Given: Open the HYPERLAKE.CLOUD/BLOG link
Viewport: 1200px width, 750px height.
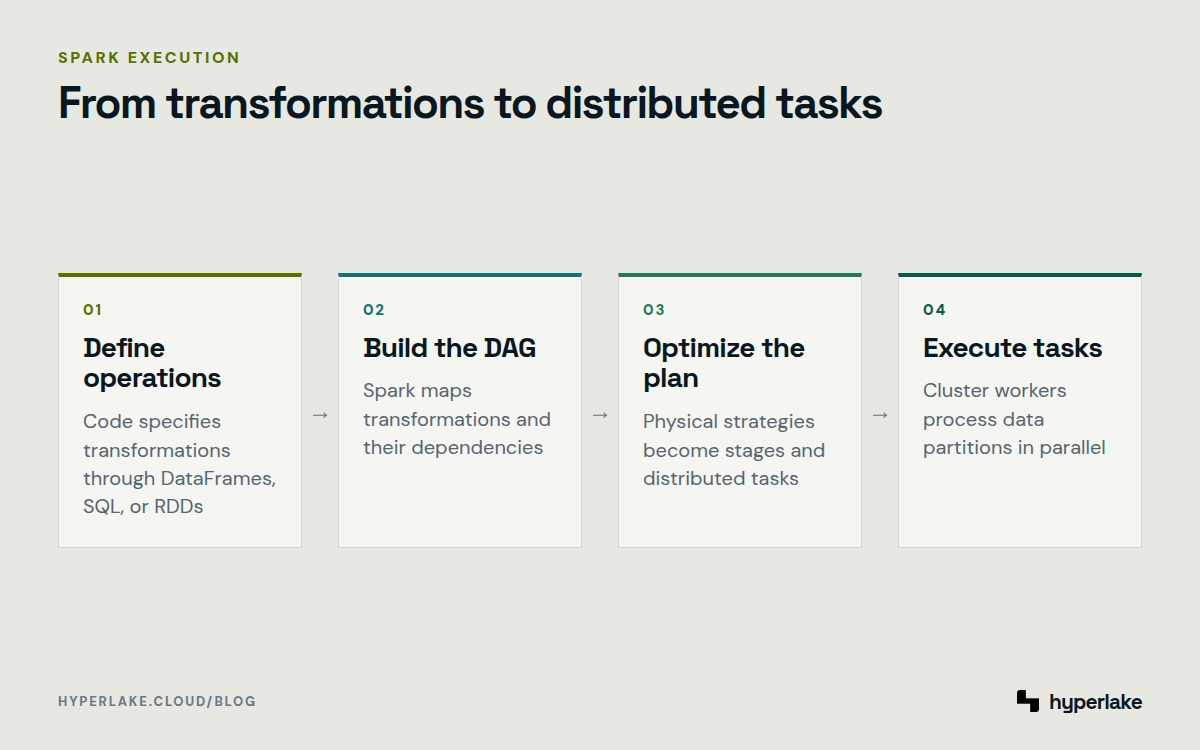Looking at the screenshot, I should pos(157,701).
